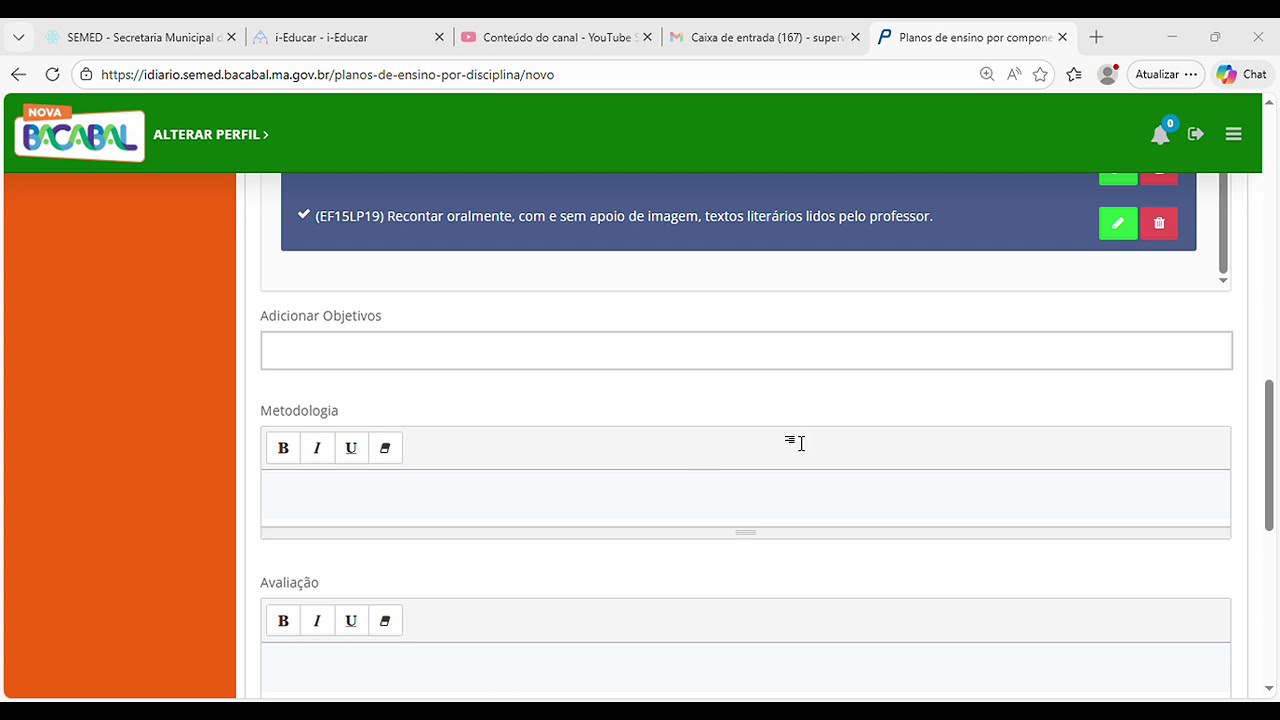Click the Adicionar Objetivos input field

tap(746, 351)
